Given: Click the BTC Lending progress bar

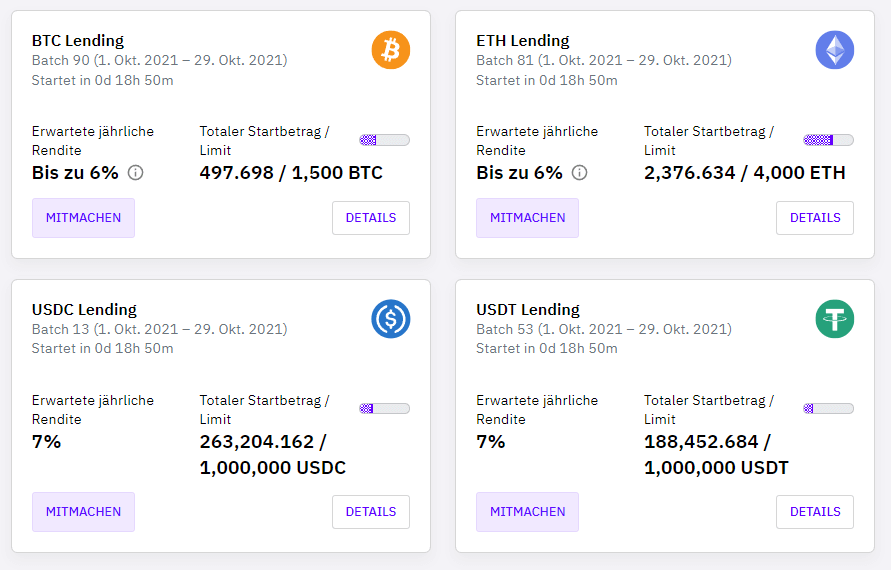Looking at the screenshot, I should tap(385, 140).
